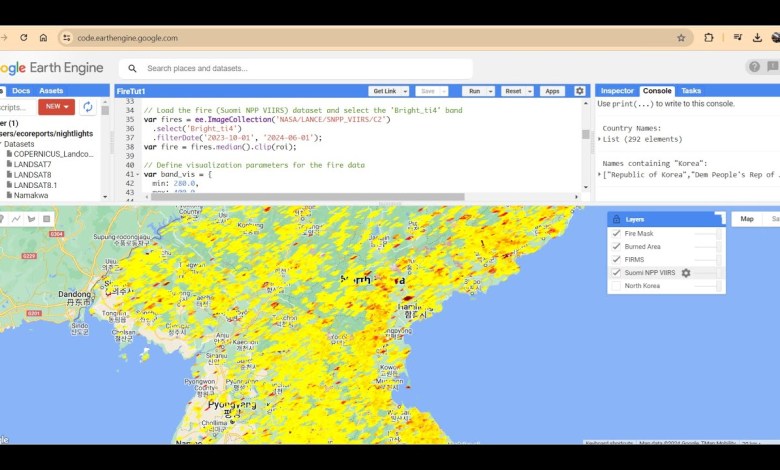Uncheck the FIRMS layer
The width and height of the screenshot is (780, 470).
click(616, 259)
